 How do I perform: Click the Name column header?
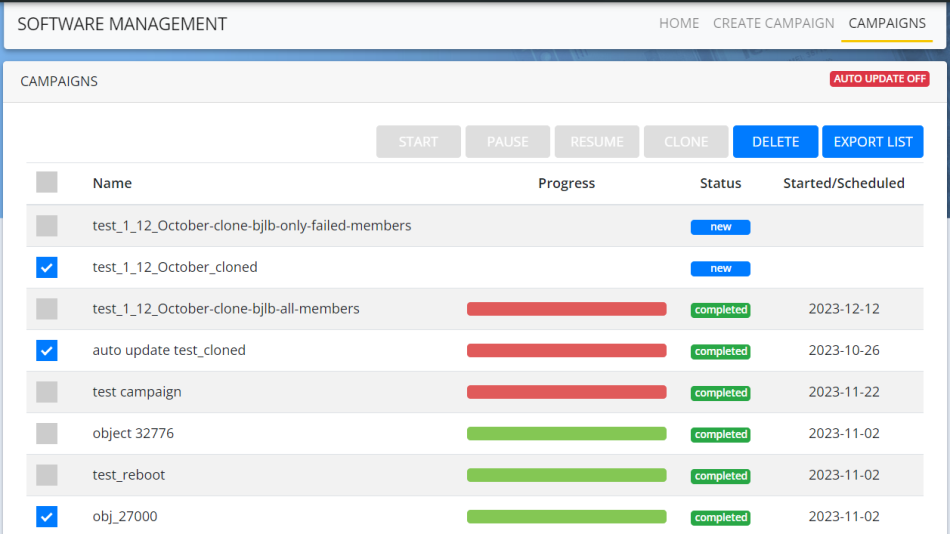112,183
